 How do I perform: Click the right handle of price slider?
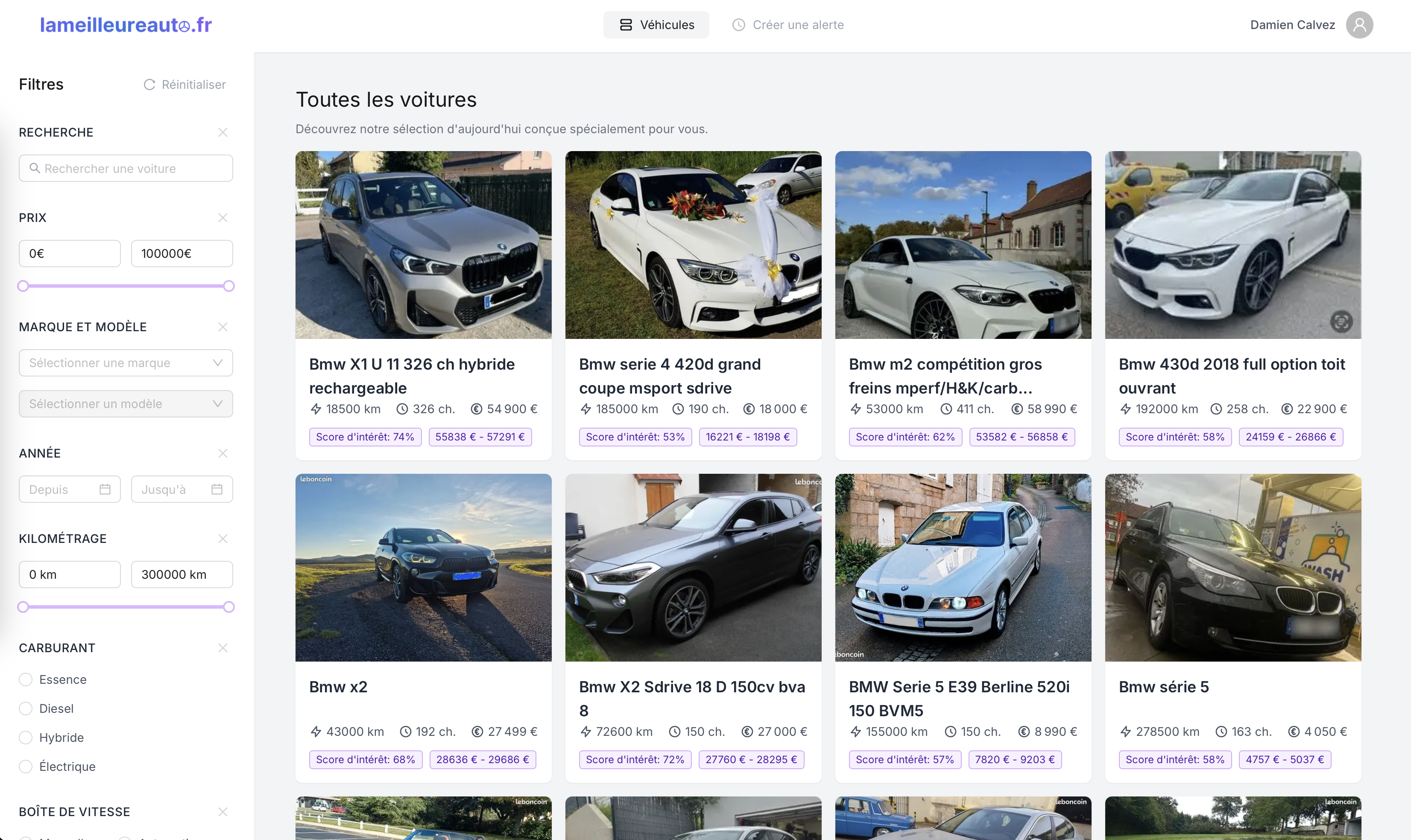[x=229, y=286]
